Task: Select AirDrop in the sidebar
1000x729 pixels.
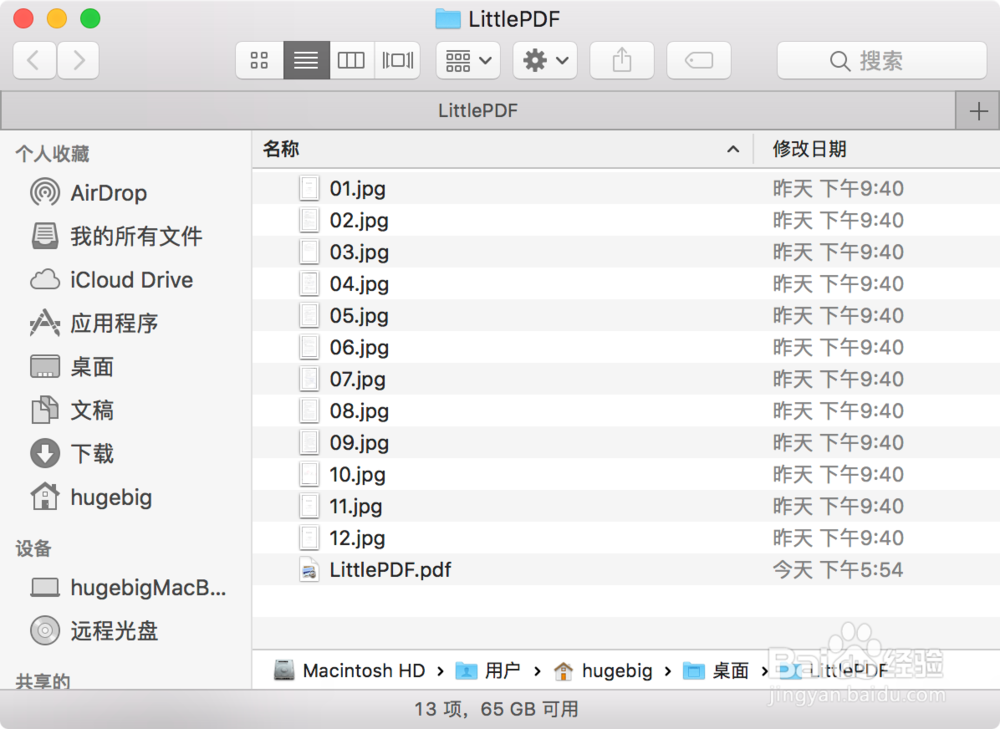Action: (106, 192)
